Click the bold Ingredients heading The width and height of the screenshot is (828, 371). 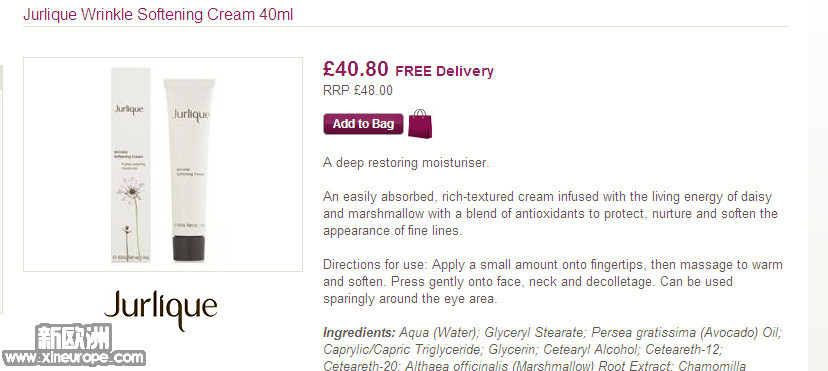[x=359, y=333]
